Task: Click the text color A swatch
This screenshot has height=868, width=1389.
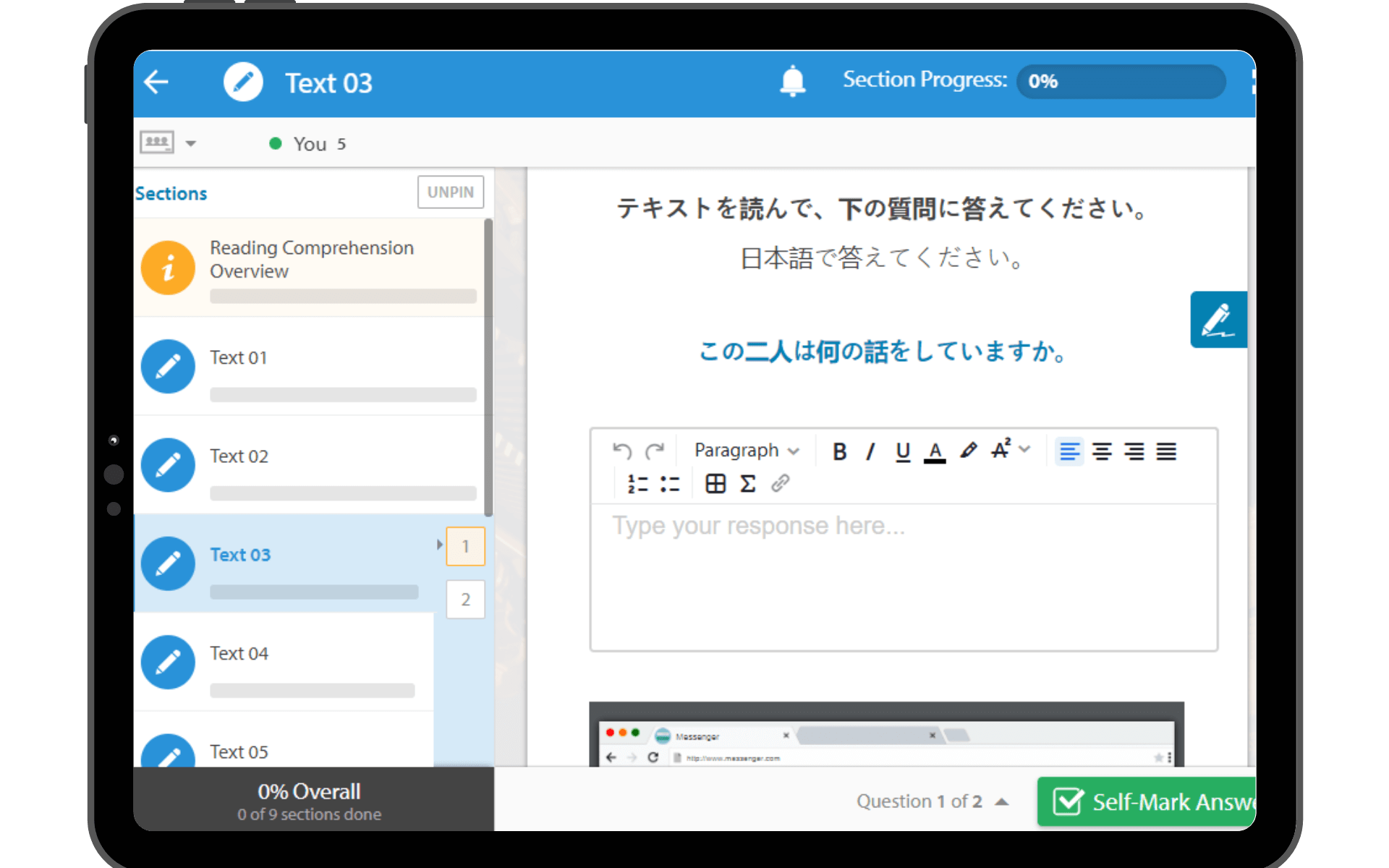Action: click(x=935, y=451)
